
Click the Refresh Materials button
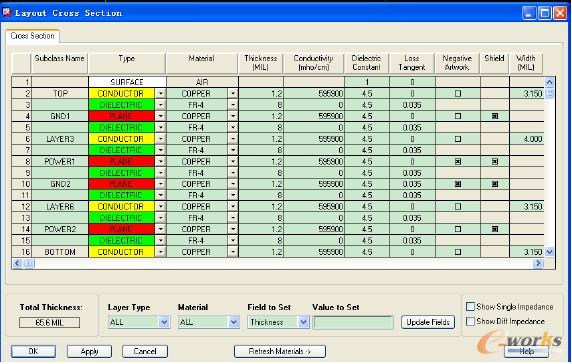[x=280, y=351]
